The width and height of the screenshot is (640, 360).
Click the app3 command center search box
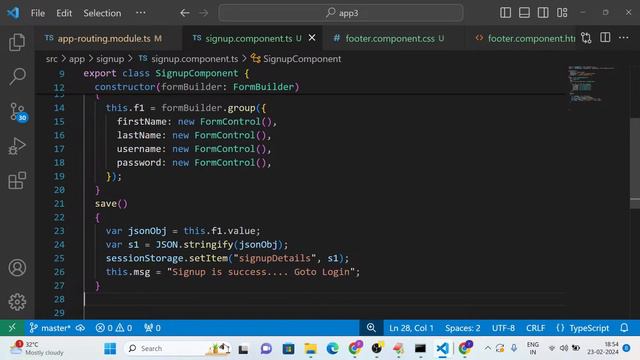(341, 13)
